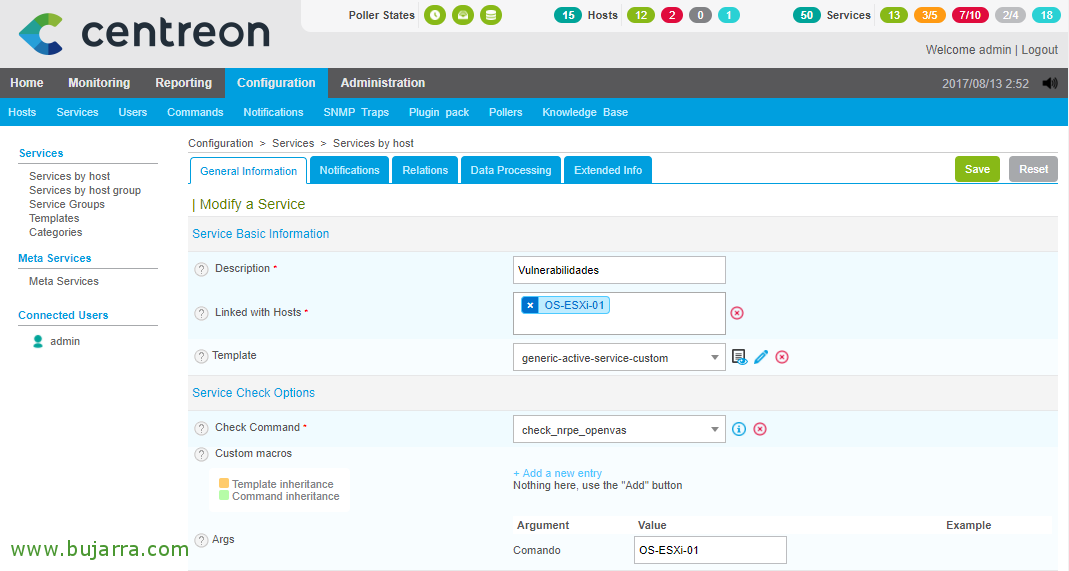Clear check command red circle icon
The width and height of the screenshot is (1069, 571).
pos(760,429)
